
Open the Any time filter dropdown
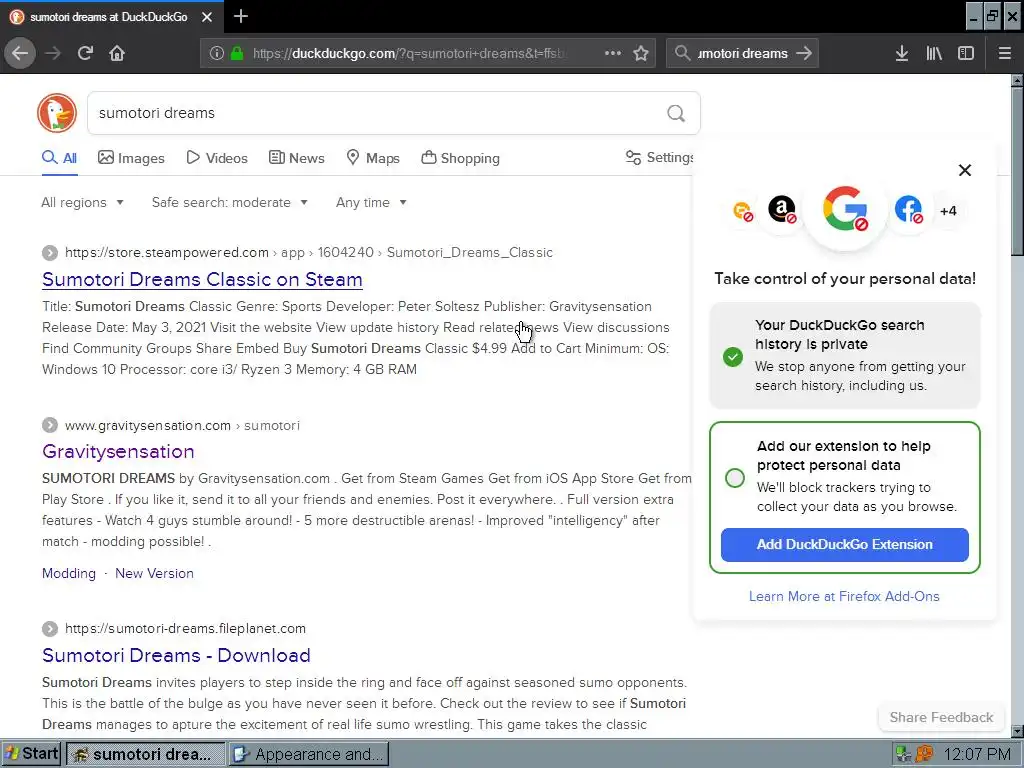[372, 202]
